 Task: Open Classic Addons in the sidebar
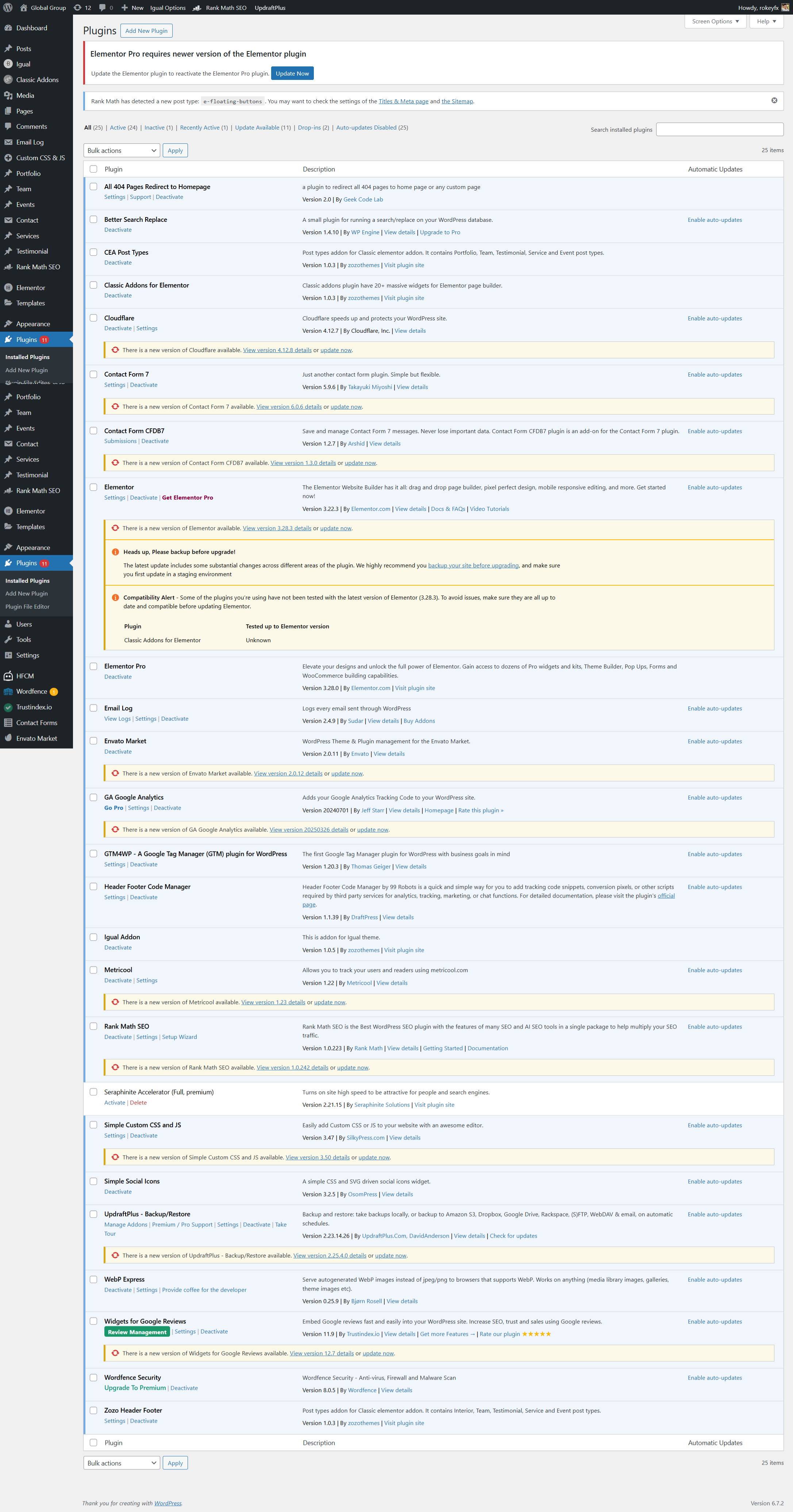pyautogui.click(x=36, y=79)
